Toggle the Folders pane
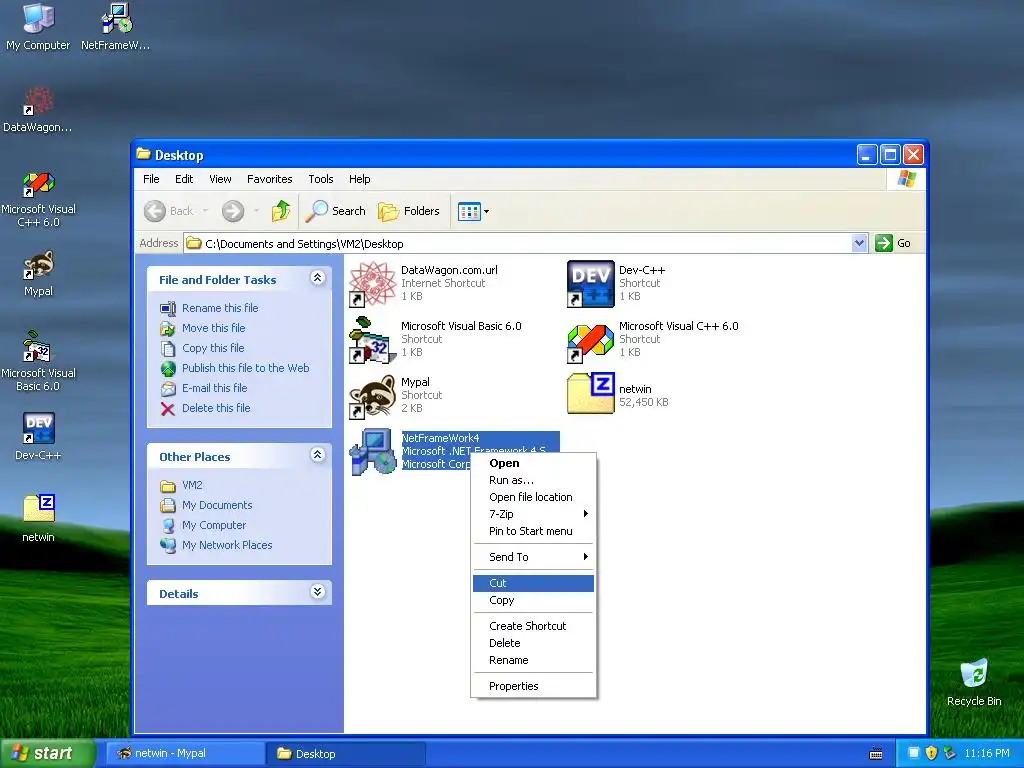The height and width of the screenshot is (768, 1024). coord(409,211)
